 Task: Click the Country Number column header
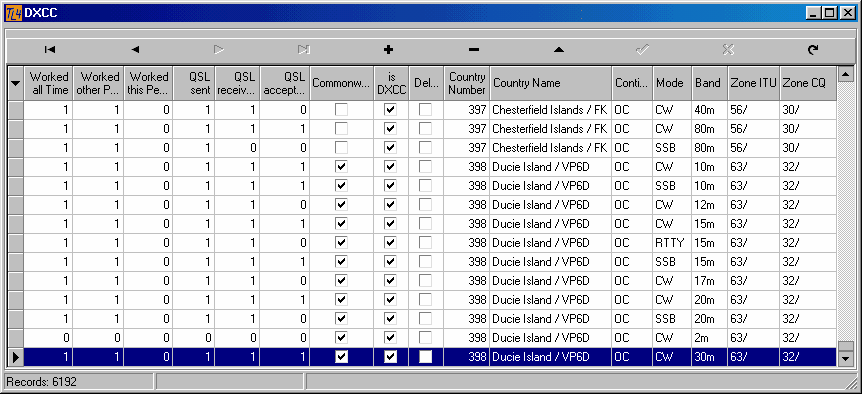click(x=467, y=83)
